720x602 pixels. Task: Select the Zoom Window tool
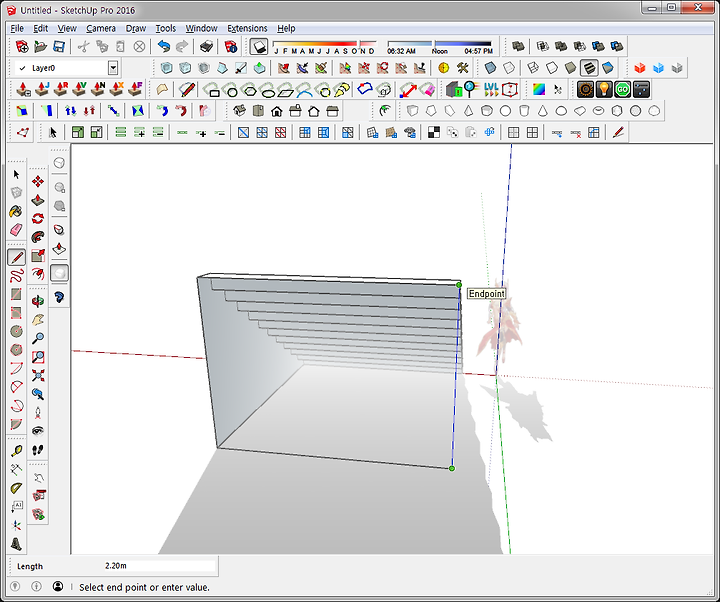(x=38, y=357)
